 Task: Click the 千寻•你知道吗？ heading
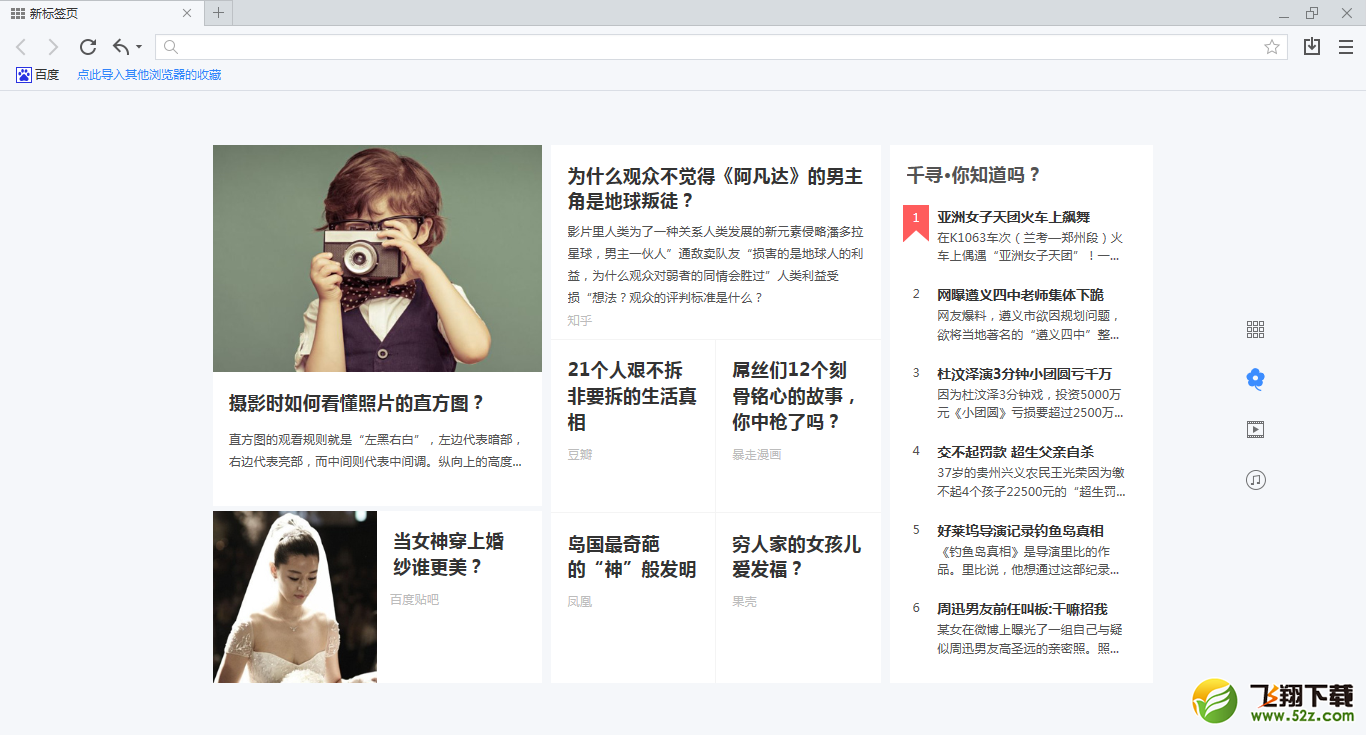tap(973, 174)
